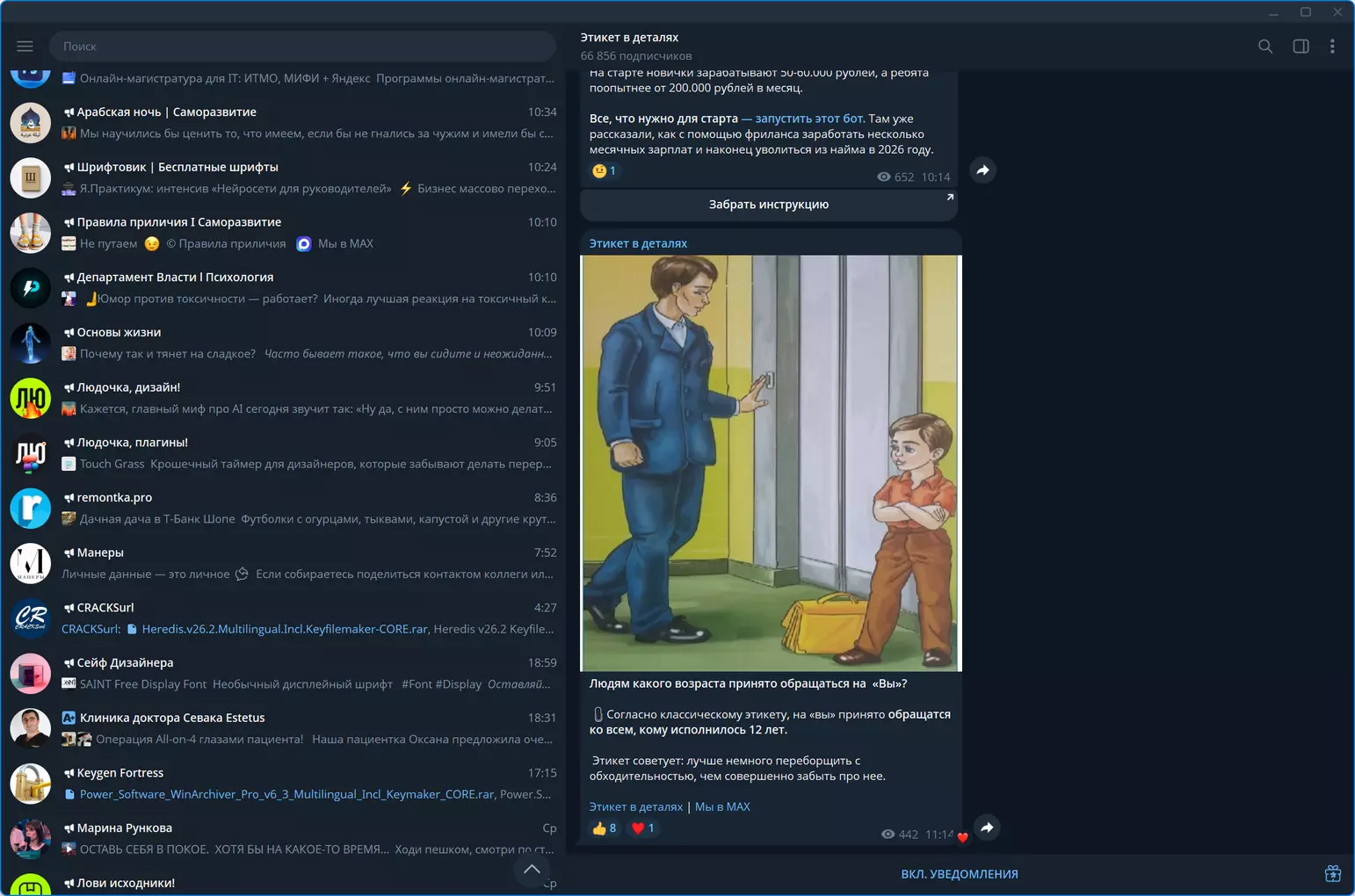Click the Этикет в деталях sender name above image

pyautogui.click(x=638, y=243)
